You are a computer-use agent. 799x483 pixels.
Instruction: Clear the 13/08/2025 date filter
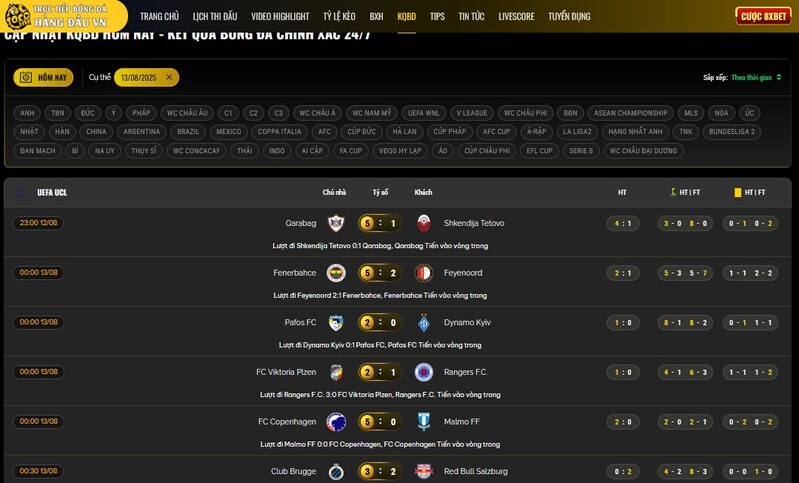click(x=169, y=77)
